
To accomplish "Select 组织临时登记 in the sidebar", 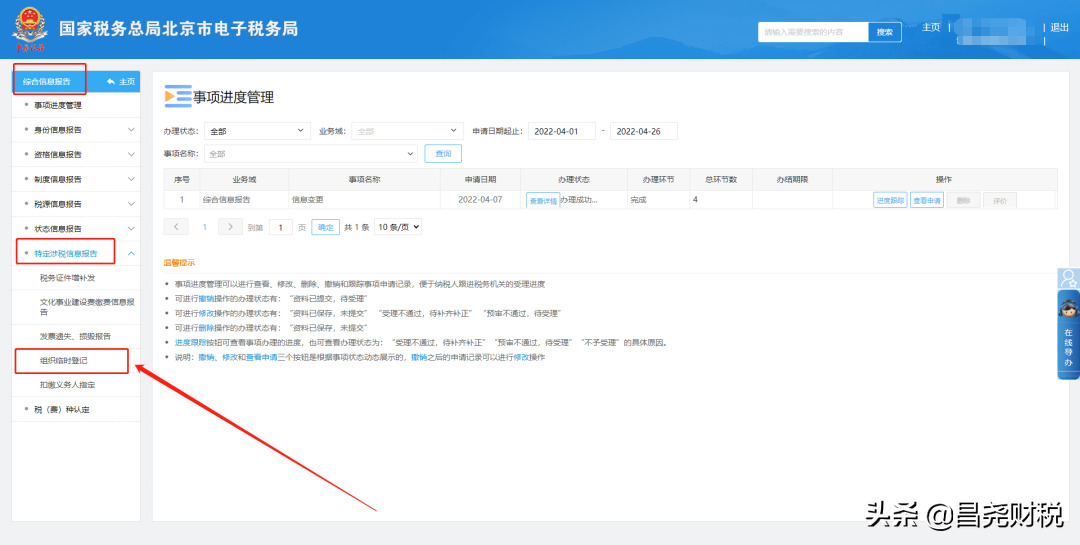I will [x=64, y=360].
